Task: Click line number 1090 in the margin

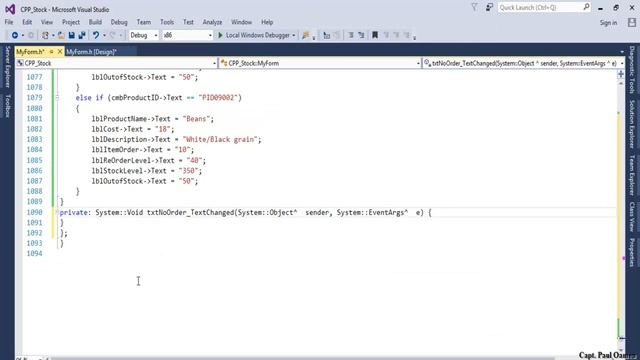Action: pyautogui.click(x=34, y=212)
